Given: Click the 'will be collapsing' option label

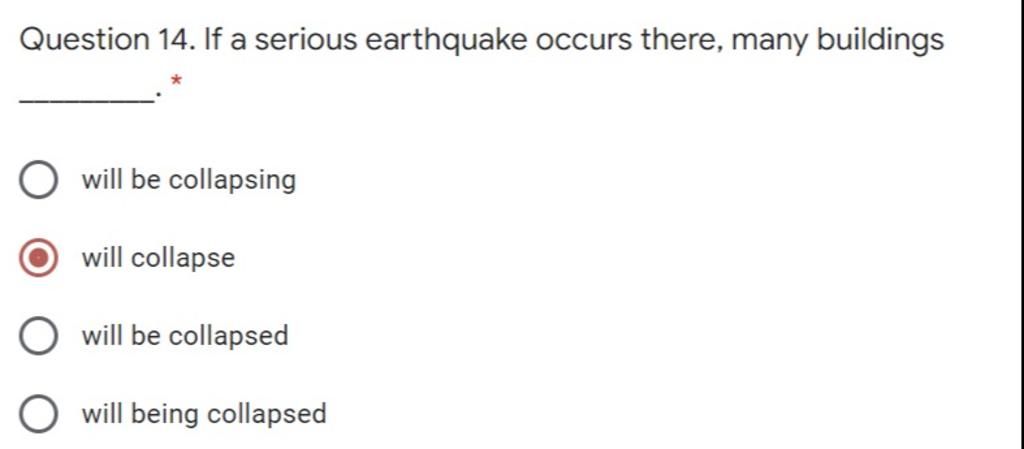Looking at the screenshot, I should 189,180.
